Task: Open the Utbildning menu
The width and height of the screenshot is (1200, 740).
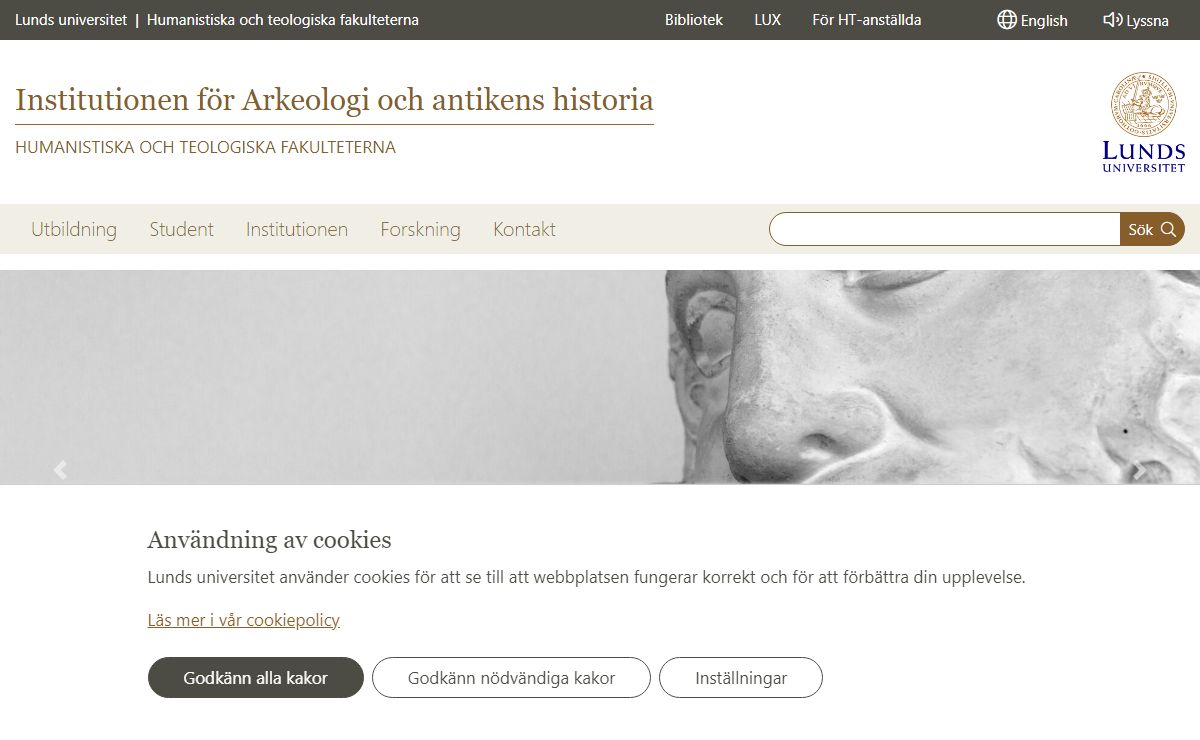Action: 74,229
